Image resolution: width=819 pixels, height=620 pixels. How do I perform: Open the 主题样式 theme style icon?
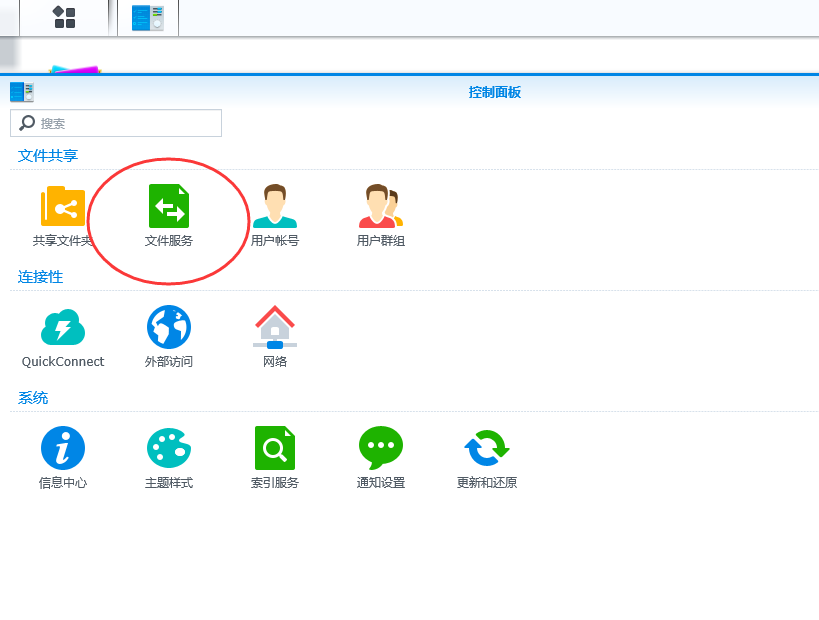169,448
